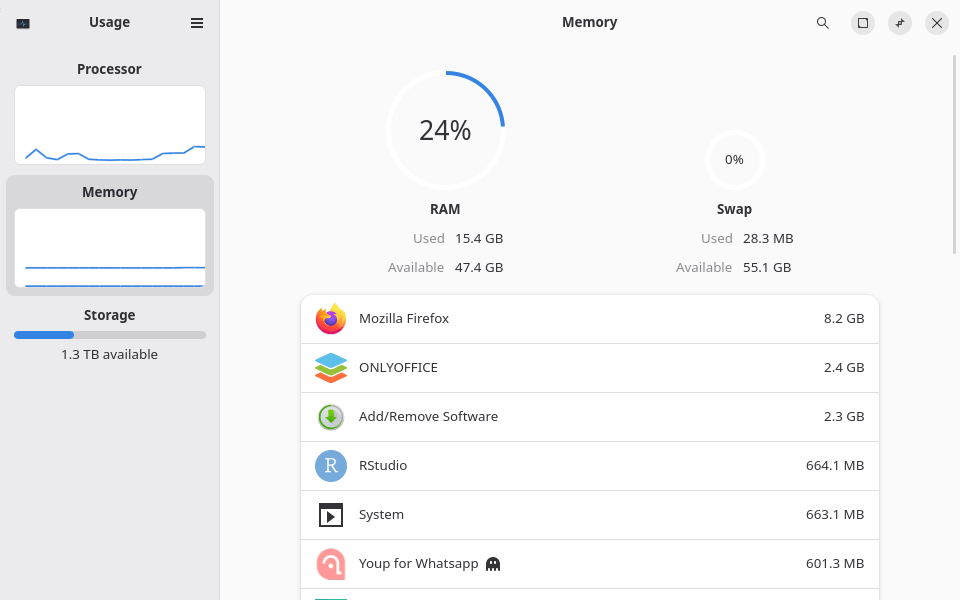Click the ONLYOFFICE app icon

click(330, 367)
